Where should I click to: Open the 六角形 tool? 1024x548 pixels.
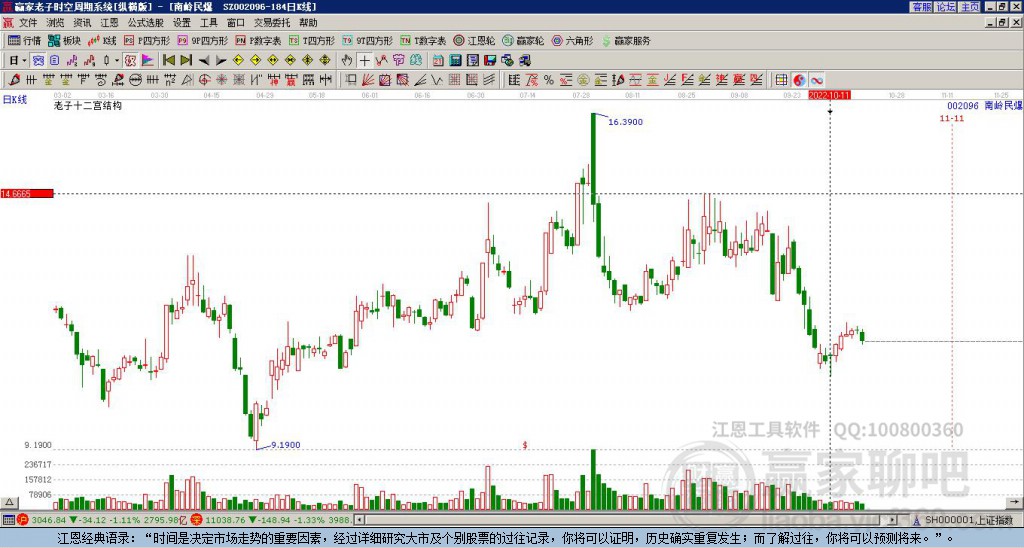[572, 40]
